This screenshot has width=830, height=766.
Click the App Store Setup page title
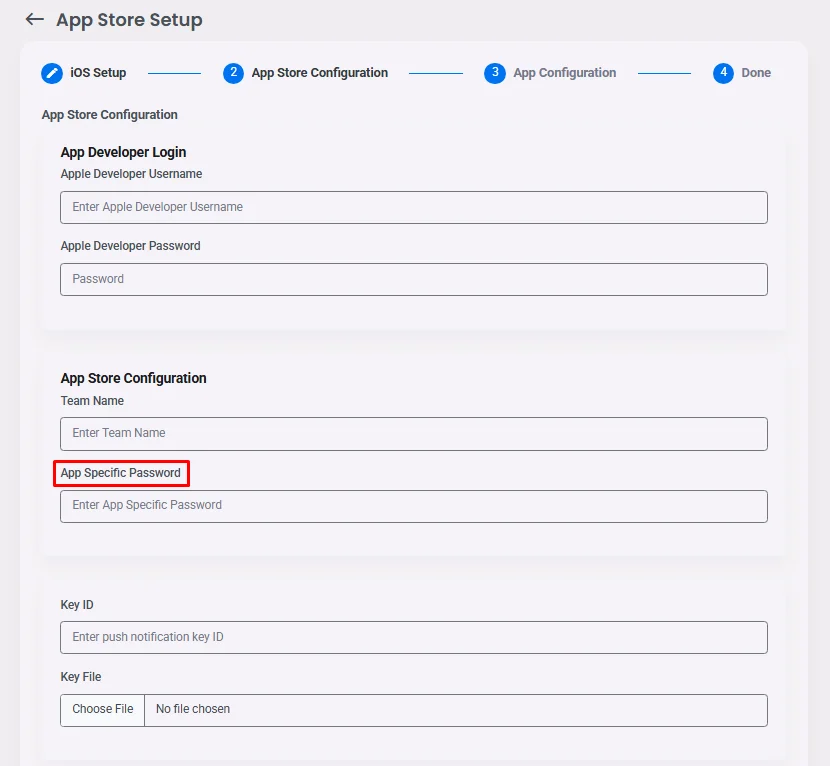click(129, 20)
